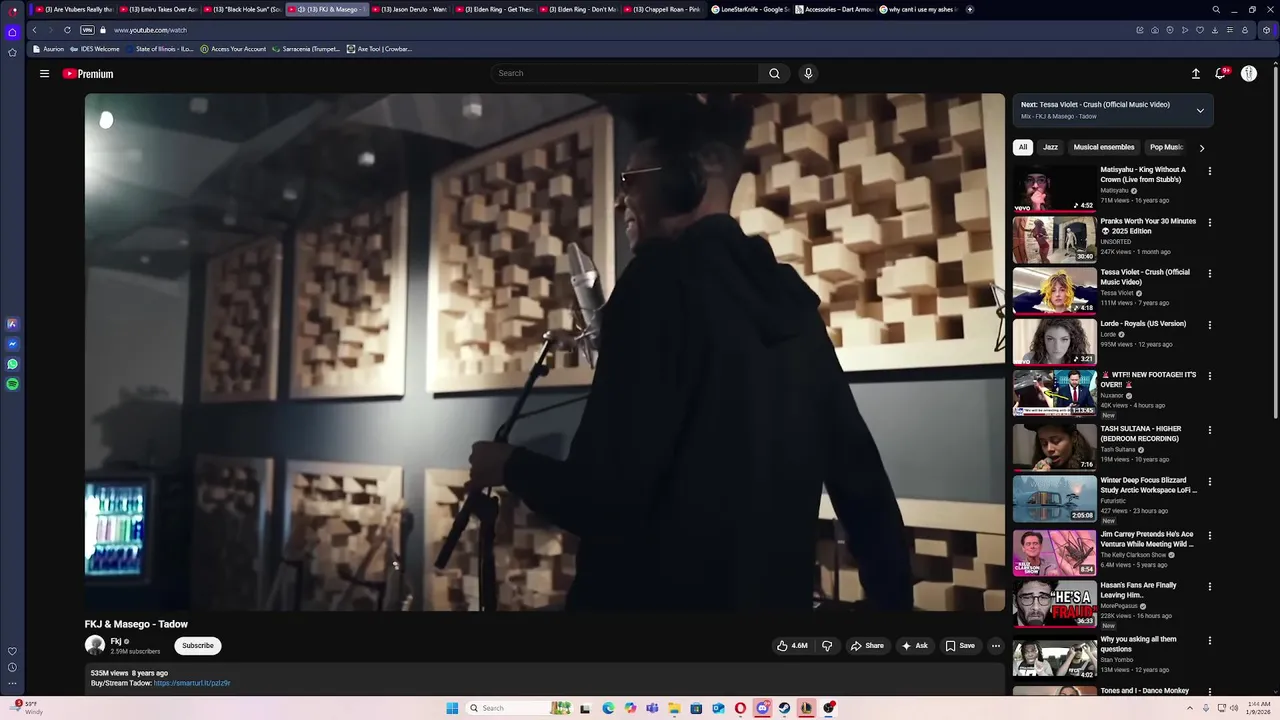Share the Tadow video
The image size is (1280, 720).
point(867,646)
